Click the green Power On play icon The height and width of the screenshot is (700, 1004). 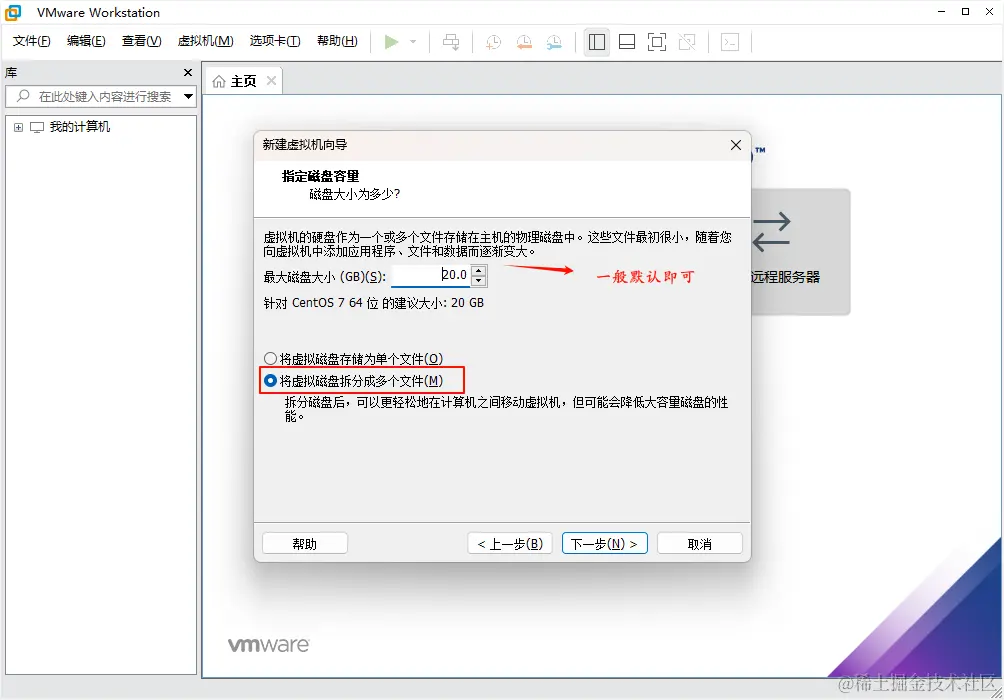pos(391,42)
